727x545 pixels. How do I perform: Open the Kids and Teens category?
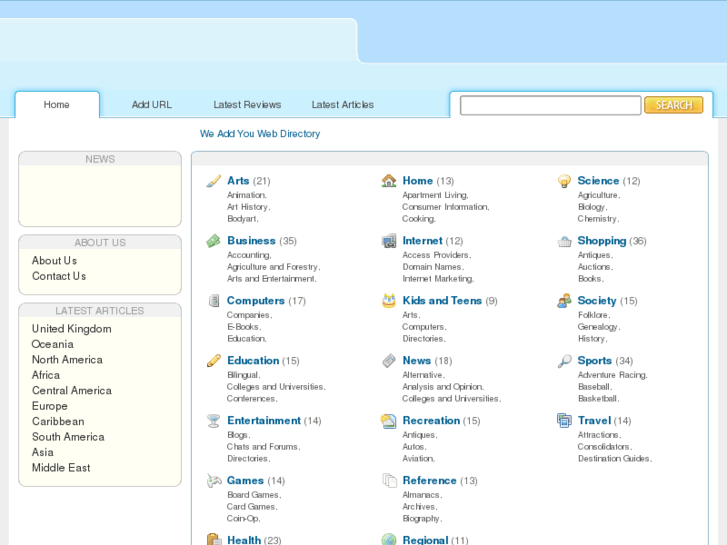pos(442,301)
